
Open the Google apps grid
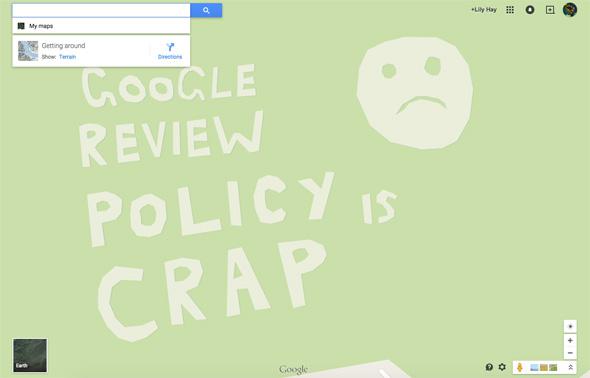[x=510, y=10]
